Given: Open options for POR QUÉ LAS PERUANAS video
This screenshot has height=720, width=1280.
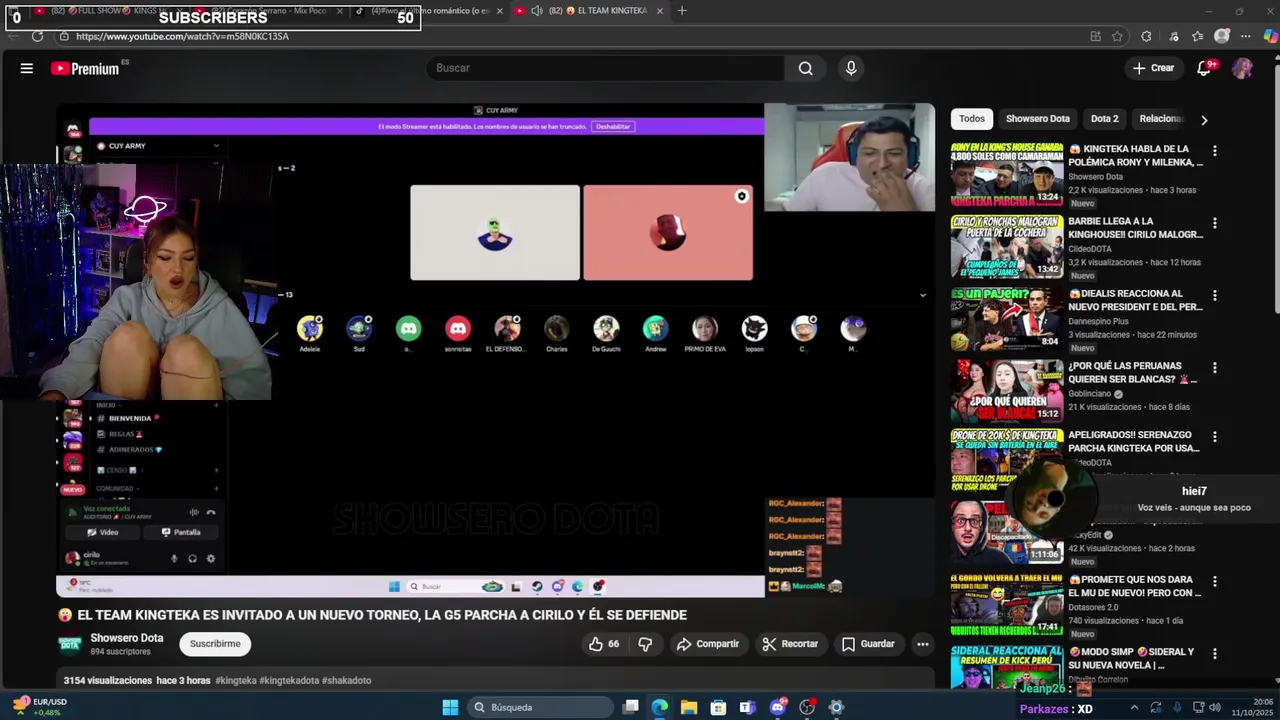Looking at the screenshot, I should tap(1214, 368).
